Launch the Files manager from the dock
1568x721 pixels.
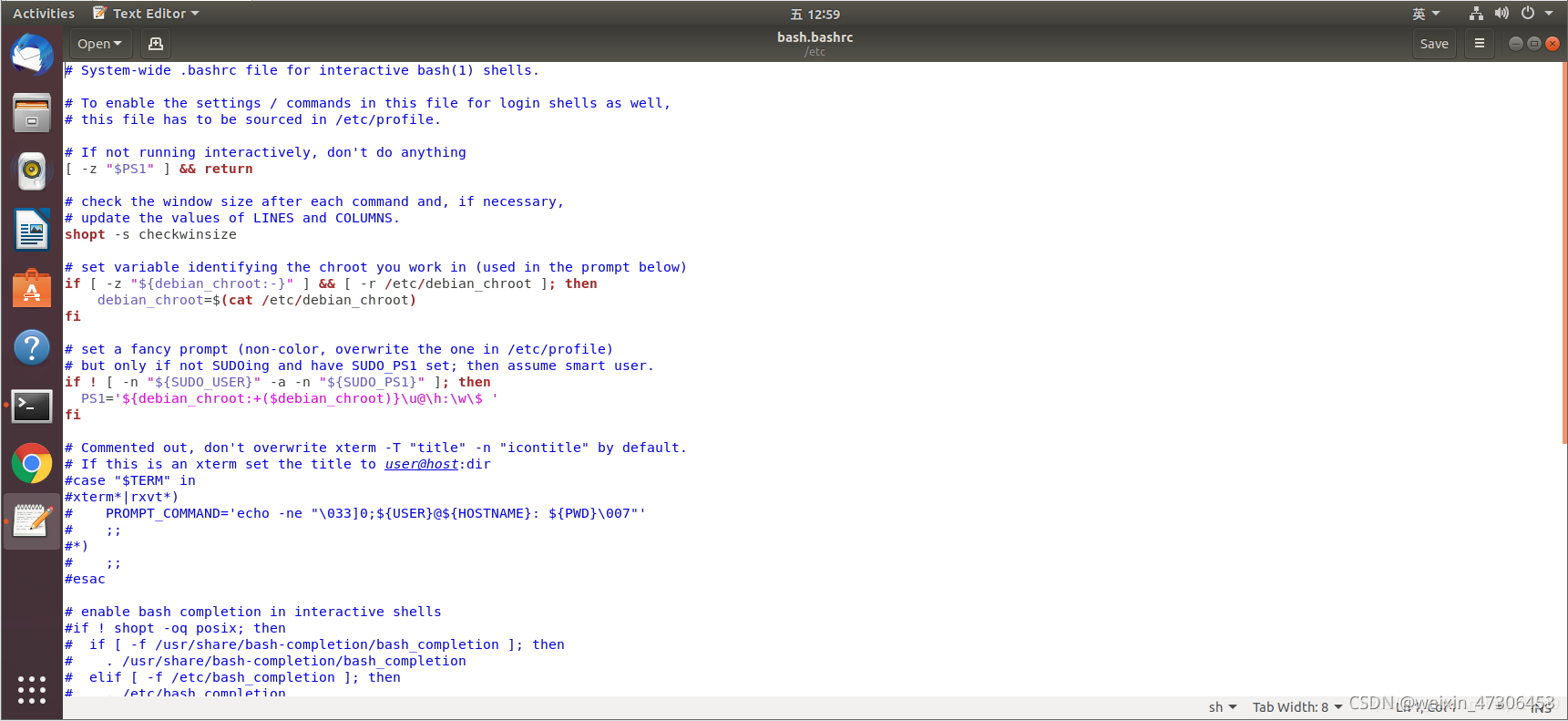(x=32, y=113)
